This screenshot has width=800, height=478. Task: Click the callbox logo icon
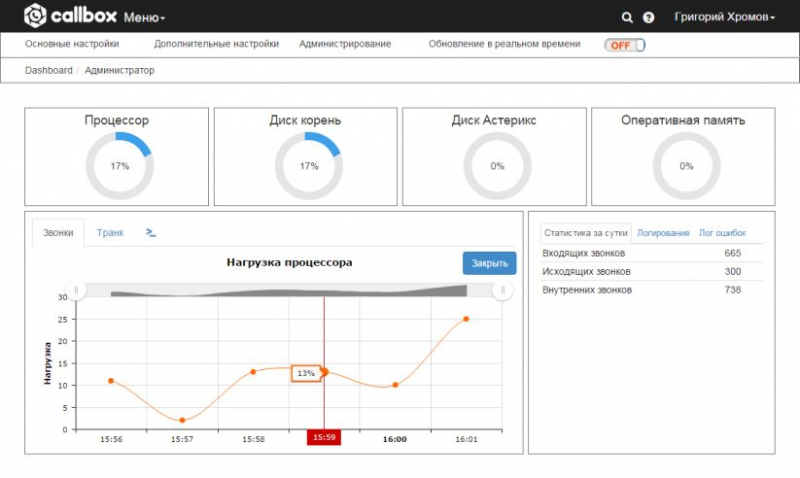coord(35,16)
